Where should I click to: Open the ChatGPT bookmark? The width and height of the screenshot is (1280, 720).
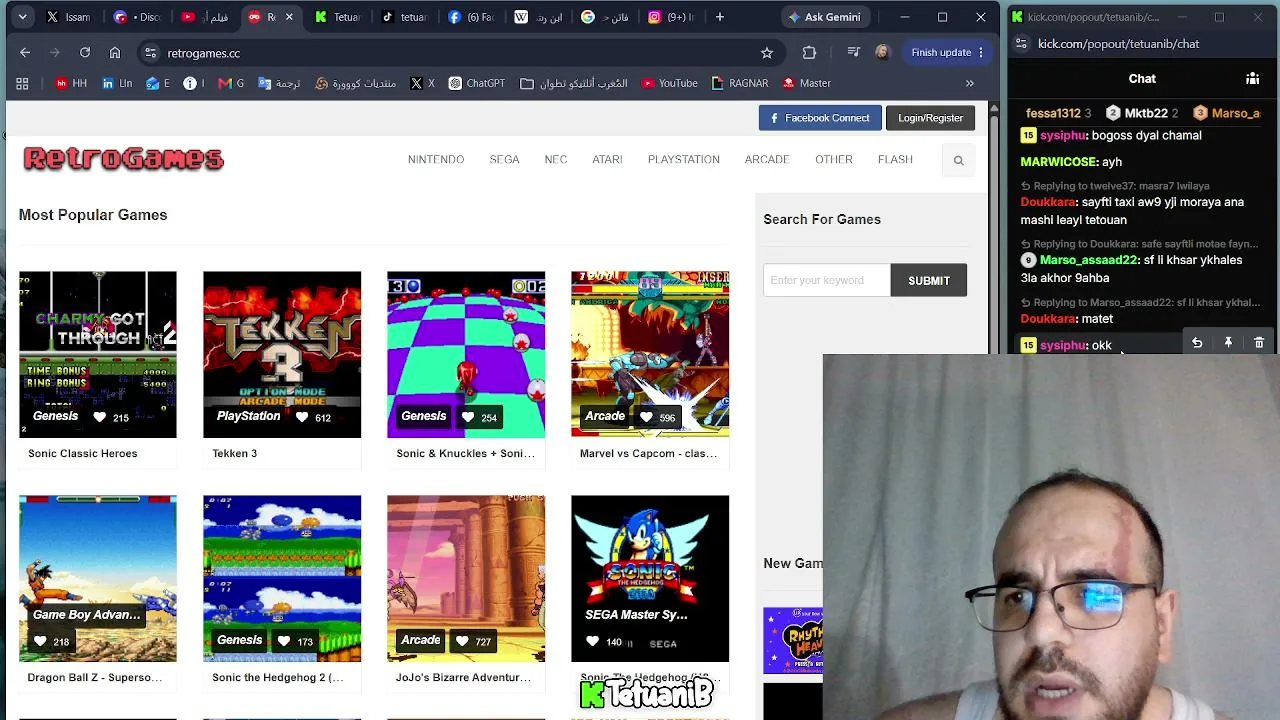tap(477, 84)
